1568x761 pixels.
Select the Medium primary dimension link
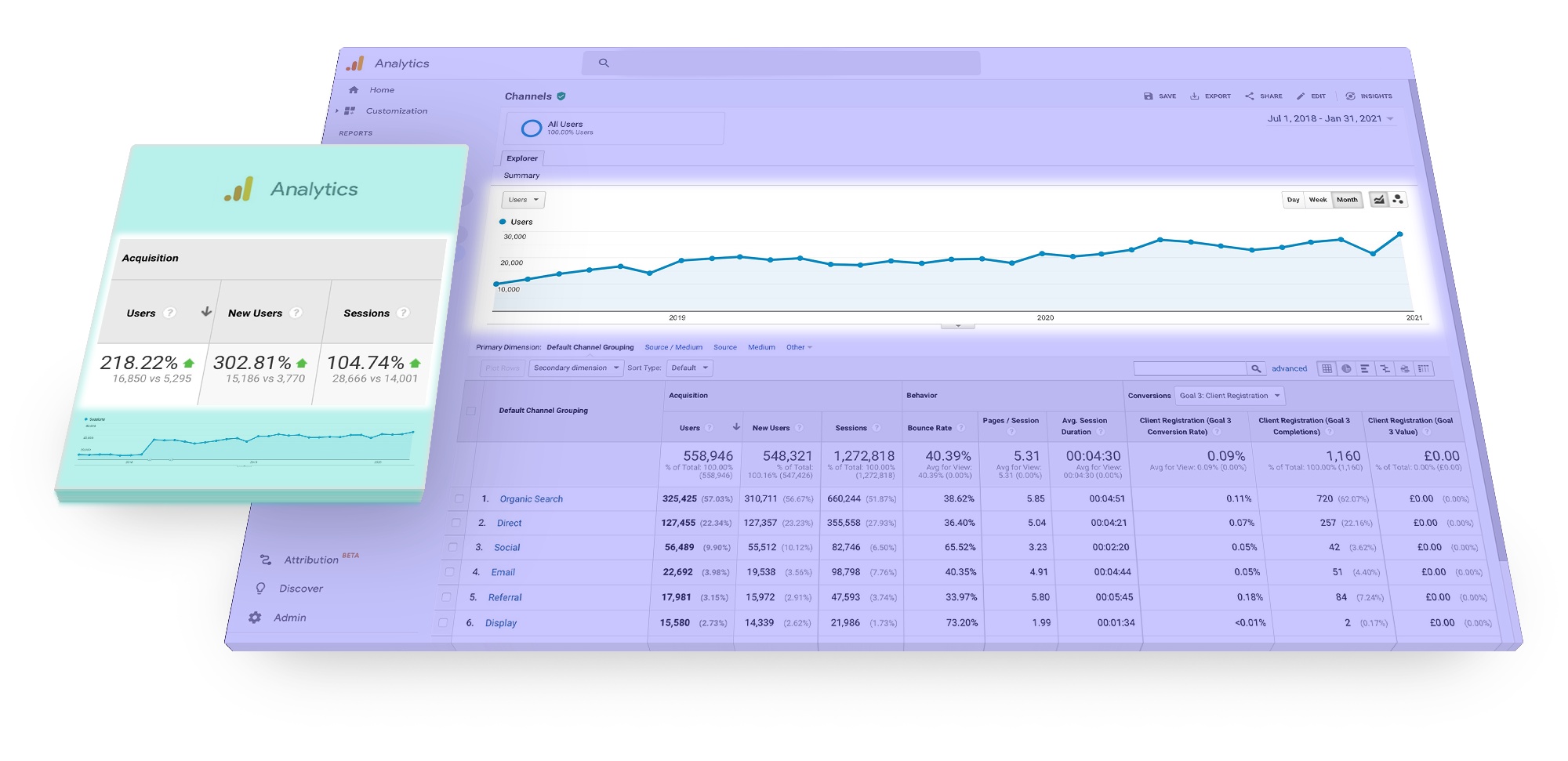click(x=761, y=347)
